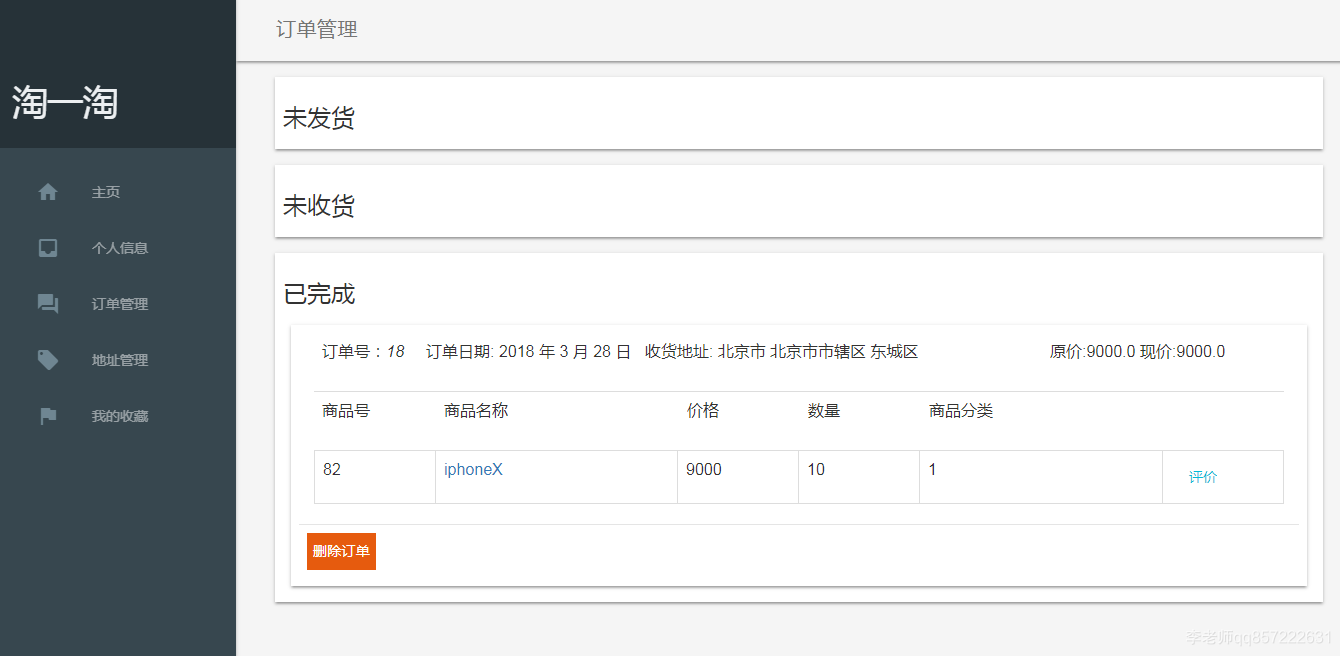This screenshot has width=1340, height=656.
Task: Click the 收货地址 shipping address text
Action: tap(782, 352)
